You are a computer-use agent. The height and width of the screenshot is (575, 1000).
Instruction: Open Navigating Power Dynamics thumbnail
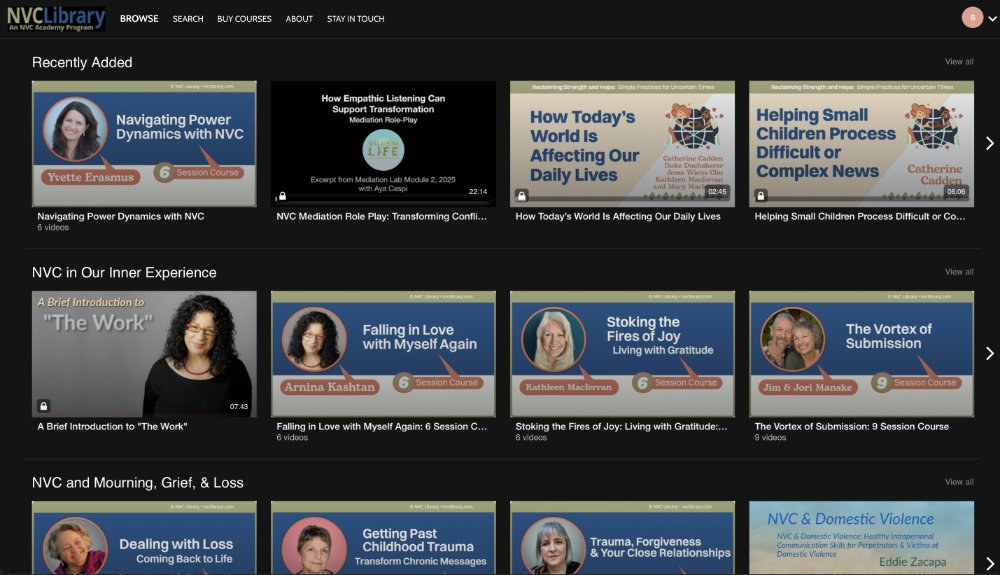coord(144,143)
